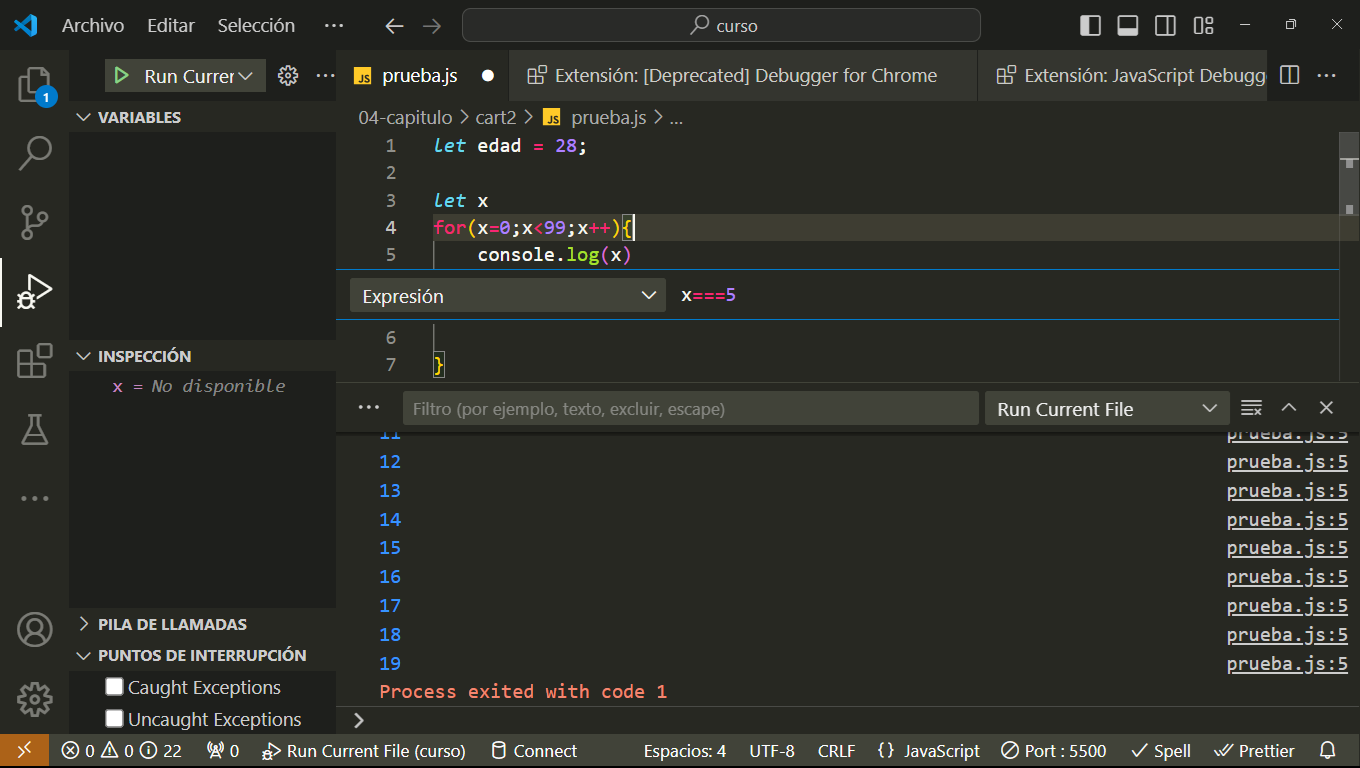The height and width of the screenshot is (768, 1360).
Task: Open the Run and Debug view
Action: click(35, 292)
